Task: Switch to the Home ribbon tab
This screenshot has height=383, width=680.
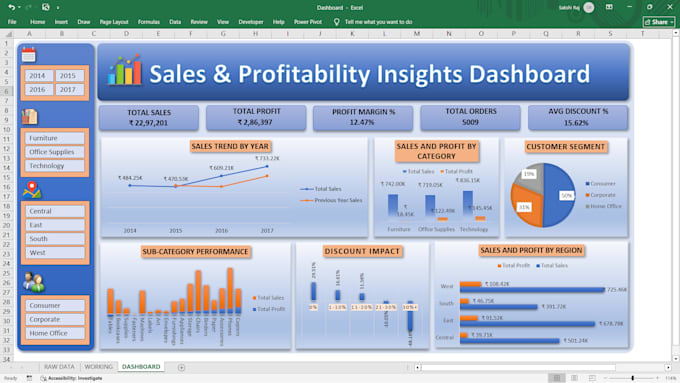Action: click(x=38, y=22)
